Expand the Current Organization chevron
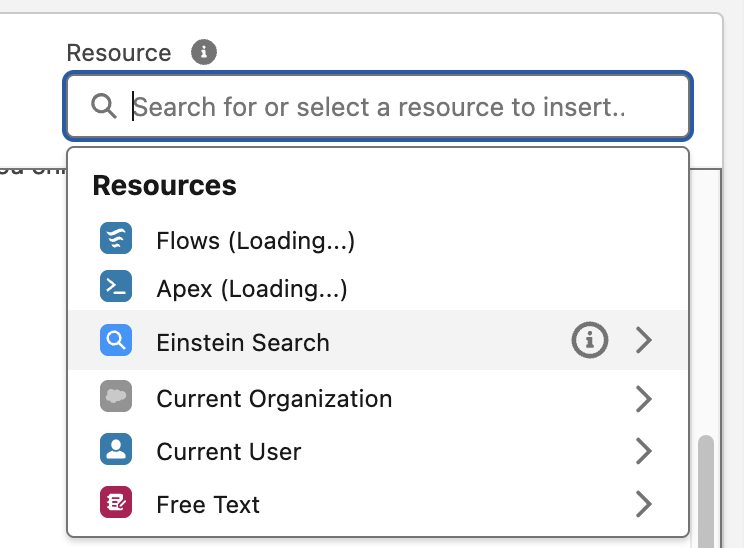Image resolution: width=744 pixels, height=548 pixels. (644, 399)
